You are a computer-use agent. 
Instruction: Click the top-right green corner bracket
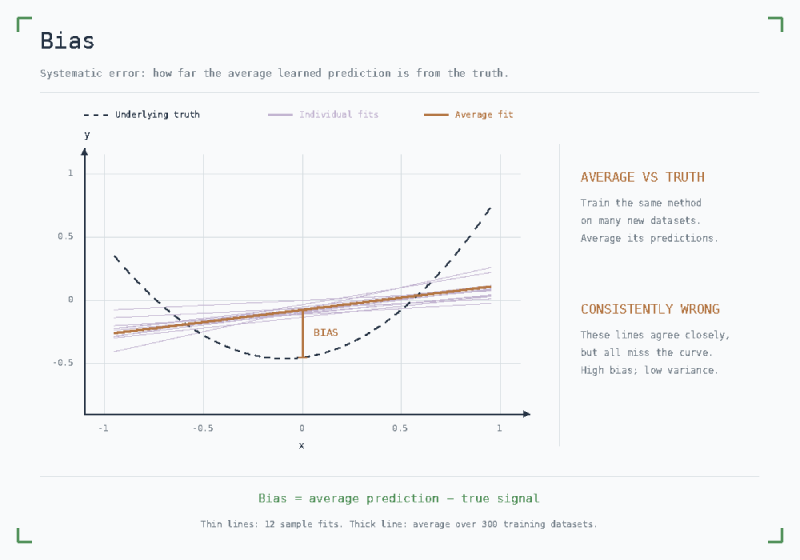(776, 24)
